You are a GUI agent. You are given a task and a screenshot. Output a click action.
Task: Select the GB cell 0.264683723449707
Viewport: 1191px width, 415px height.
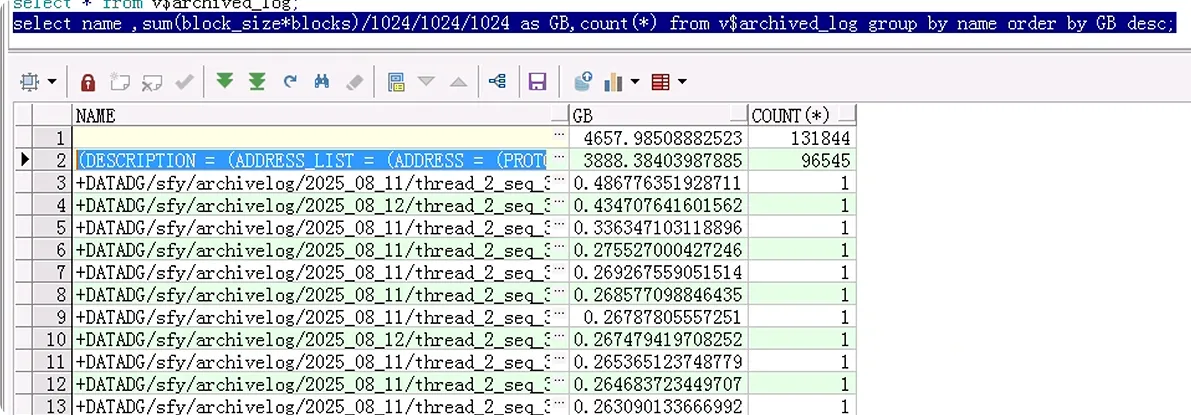point(659,383)
